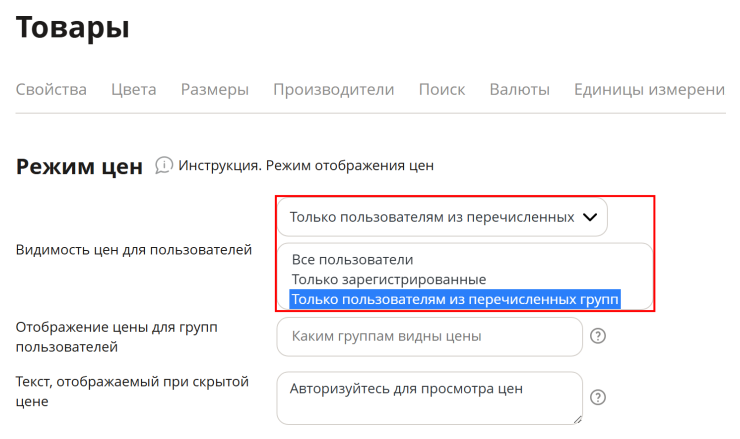Open Инструкция. Режим отображения цен link
Image resolution: width=740 pixels, height=439 pixels.
click(306, 166)
